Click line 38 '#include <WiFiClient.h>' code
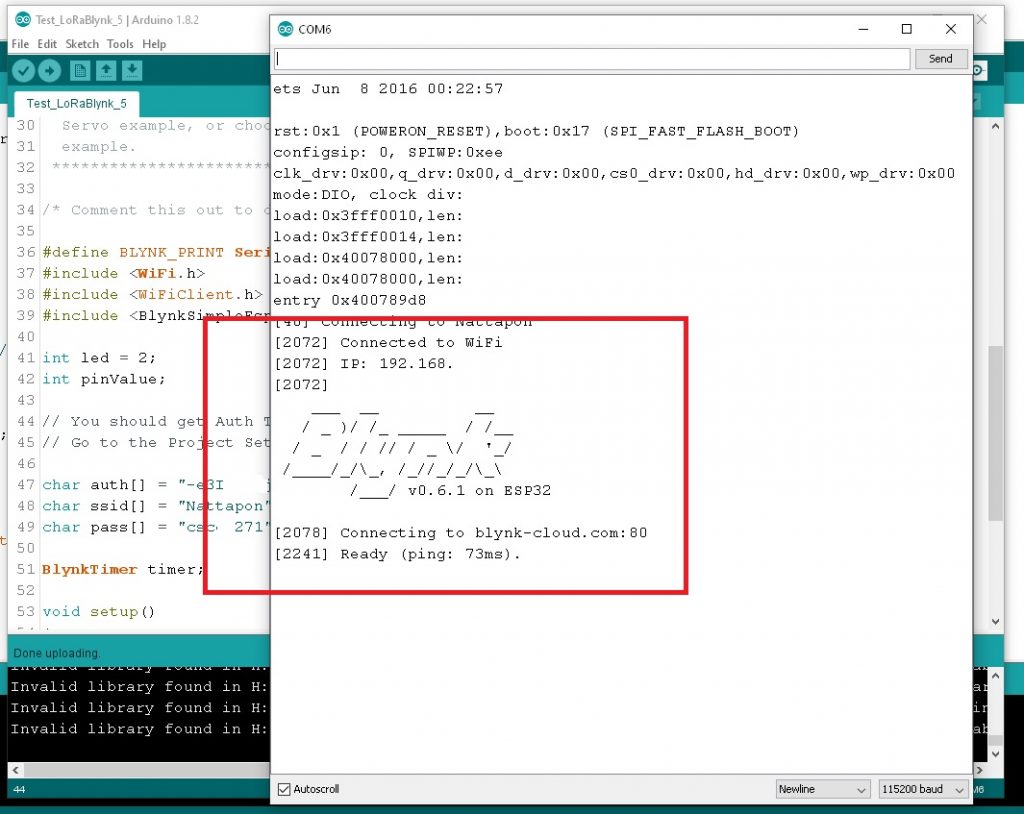 tap(153, 294)
